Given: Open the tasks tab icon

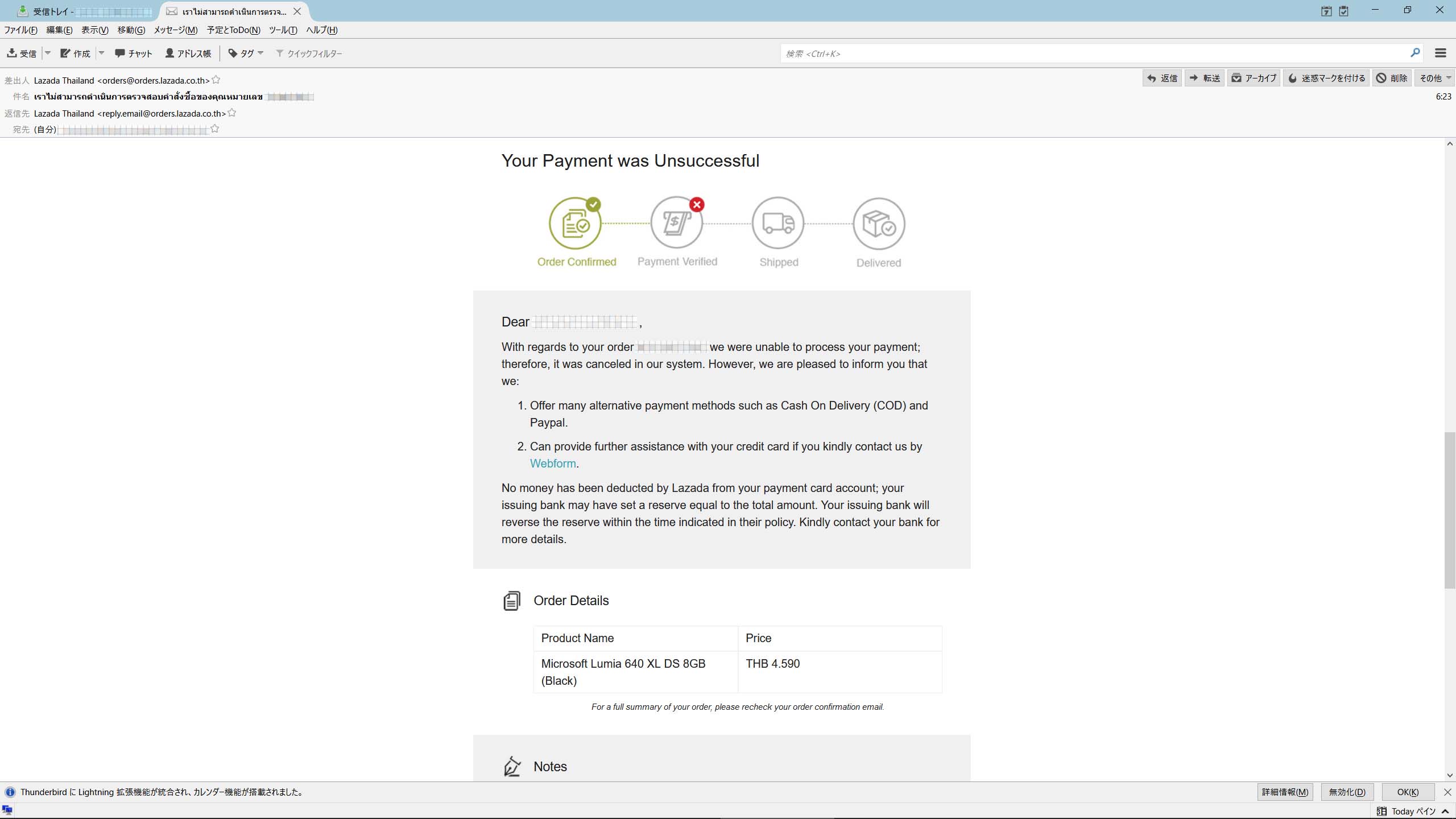Looking at the screenshot, I should 1344,11.
